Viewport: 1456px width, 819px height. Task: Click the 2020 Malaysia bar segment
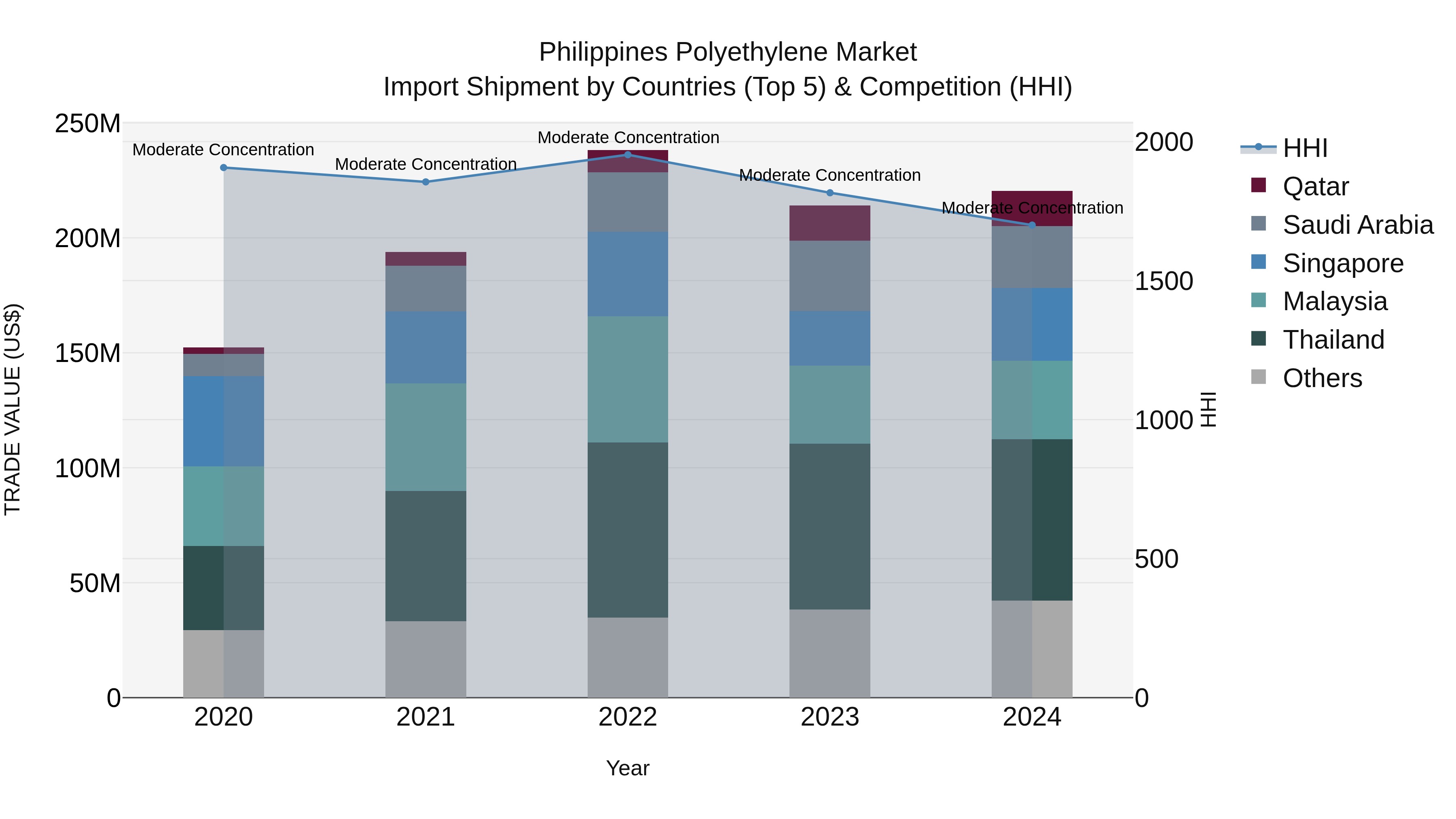224,506
